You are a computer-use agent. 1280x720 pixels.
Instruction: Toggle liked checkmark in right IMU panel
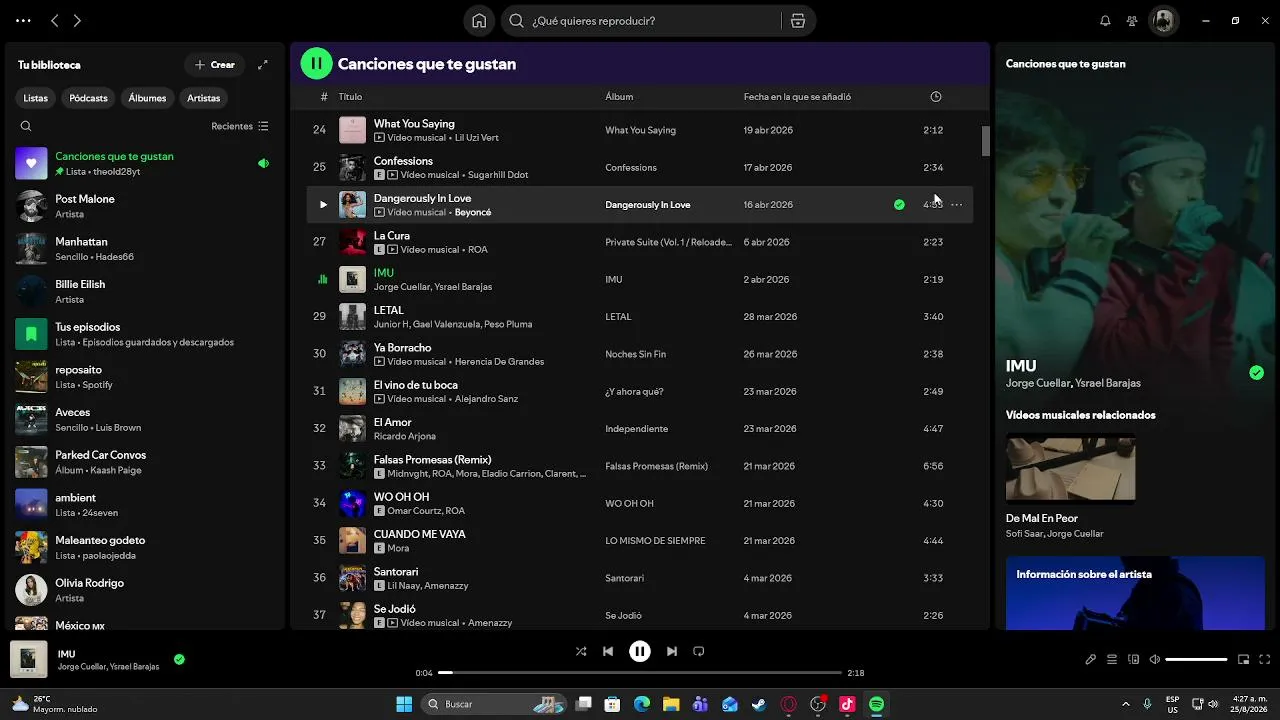tap(1256, 373)
